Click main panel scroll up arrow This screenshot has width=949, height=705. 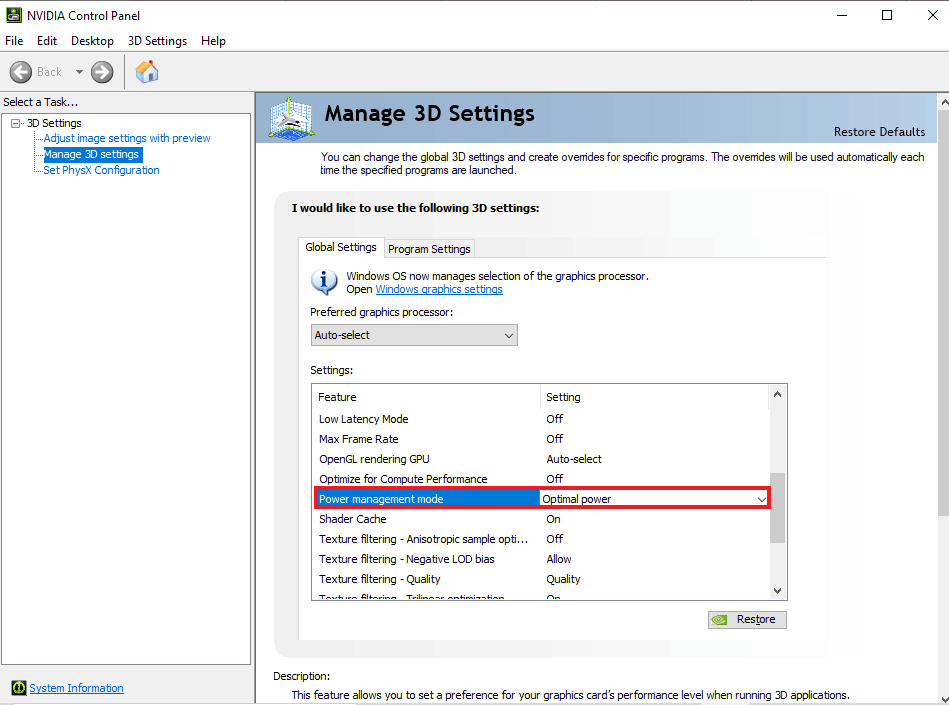(944, 102)
